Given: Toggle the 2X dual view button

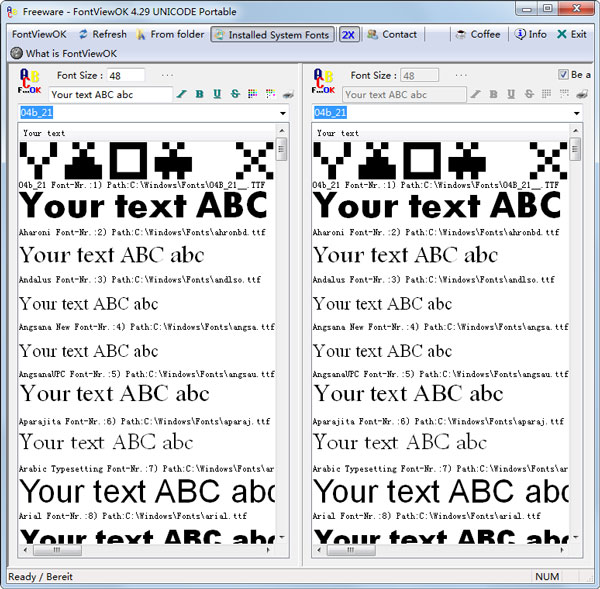Looking at the screenshot, I should [x=349, y=35].
